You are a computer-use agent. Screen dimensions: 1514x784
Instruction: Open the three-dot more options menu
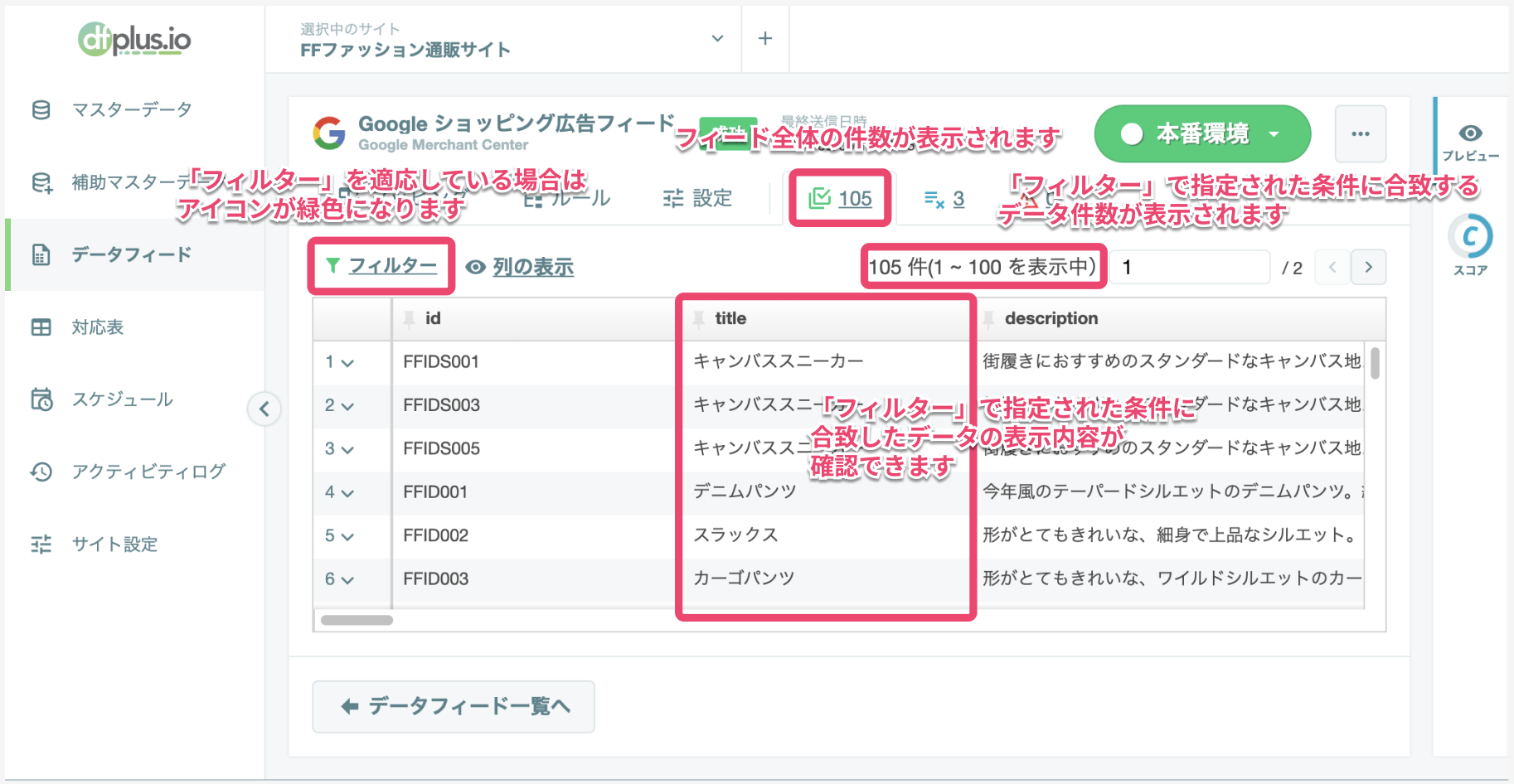[x=1361, y=133]
